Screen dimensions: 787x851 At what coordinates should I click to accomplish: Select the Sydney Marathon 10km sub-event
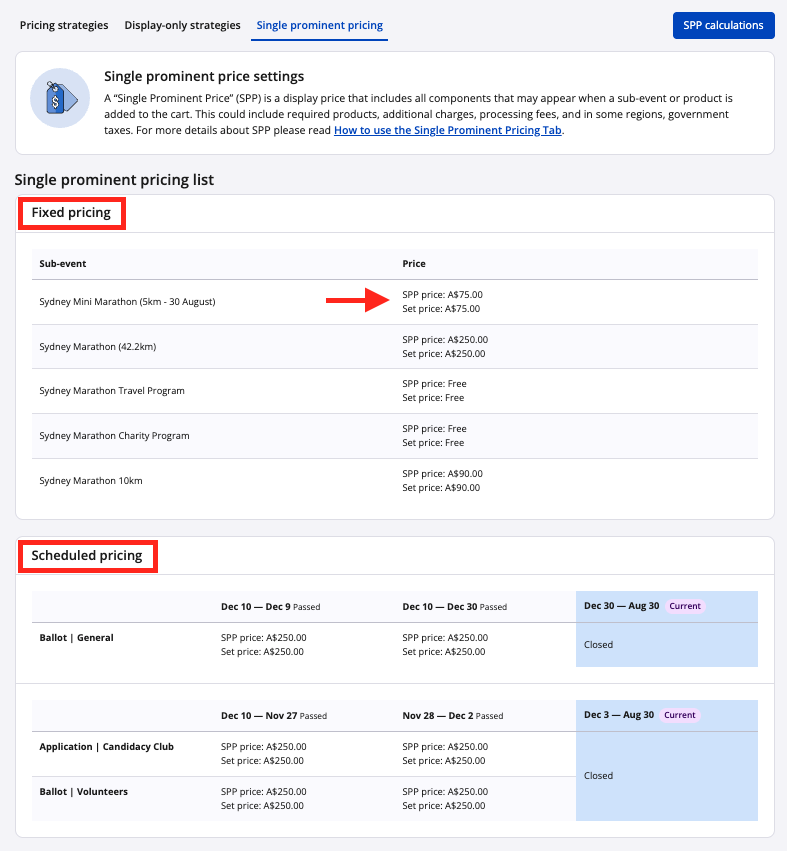(91, 481)
